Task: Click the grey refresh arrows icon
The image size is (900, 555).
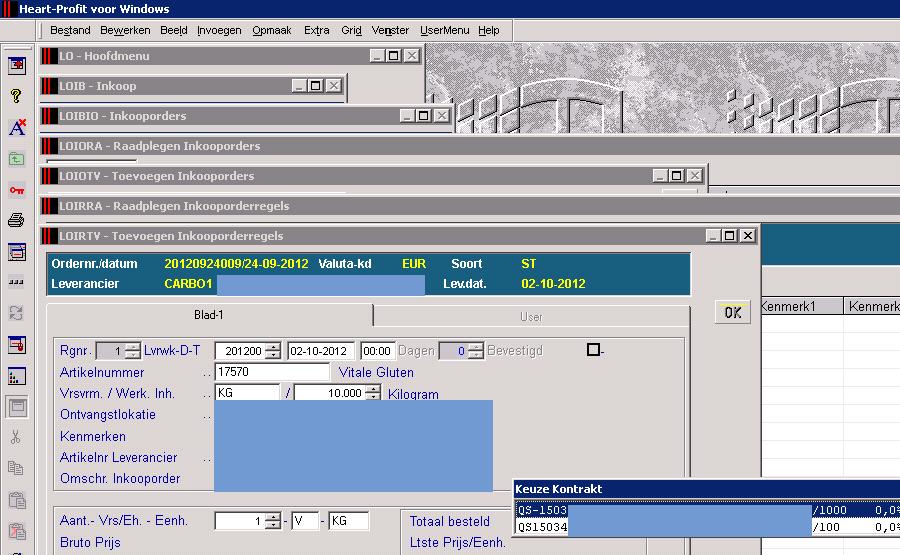Action: tap(17, 313)
